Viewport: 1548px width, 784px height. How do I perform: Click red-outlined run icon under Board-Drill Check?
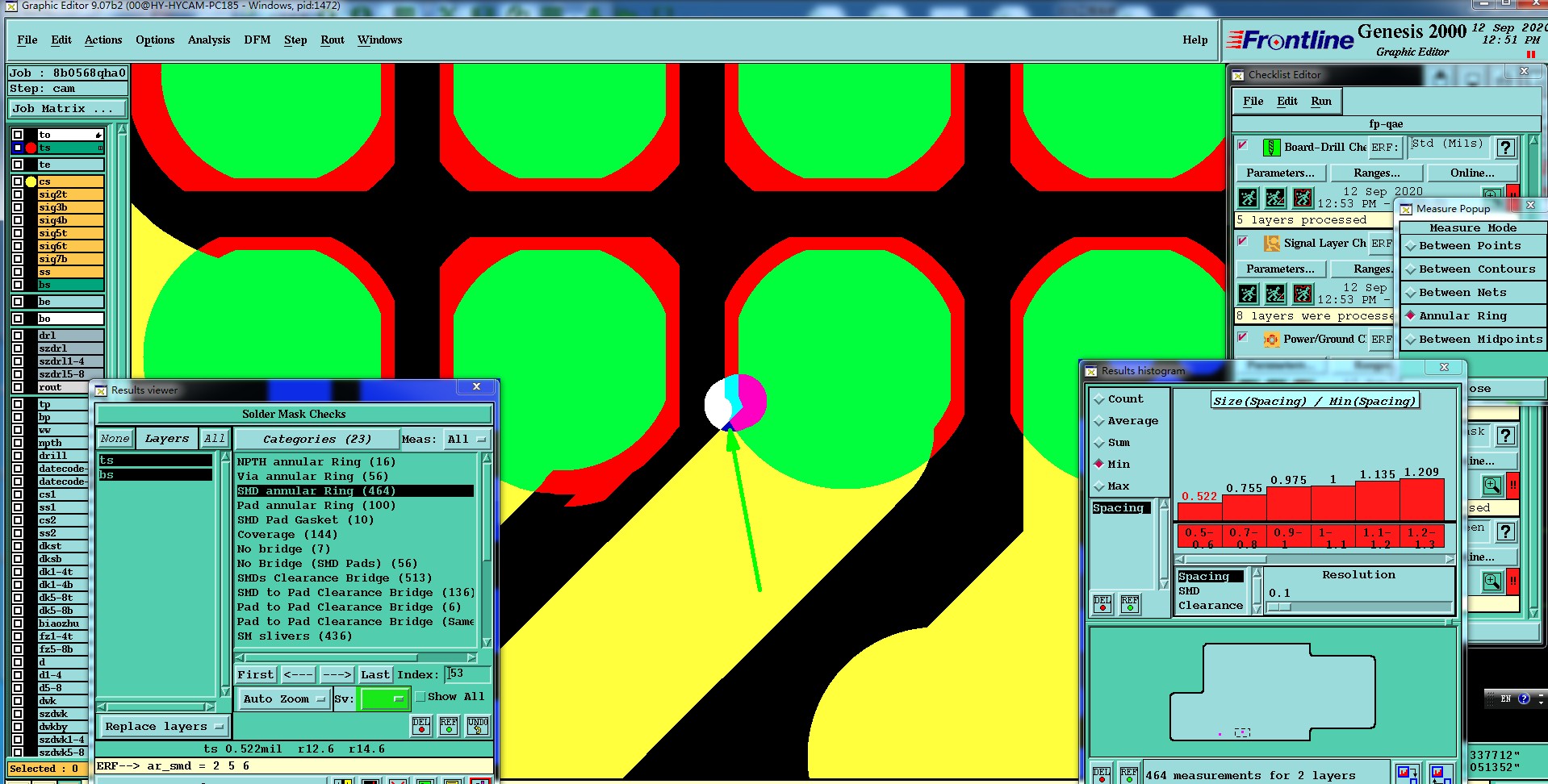pos(1303,198)
